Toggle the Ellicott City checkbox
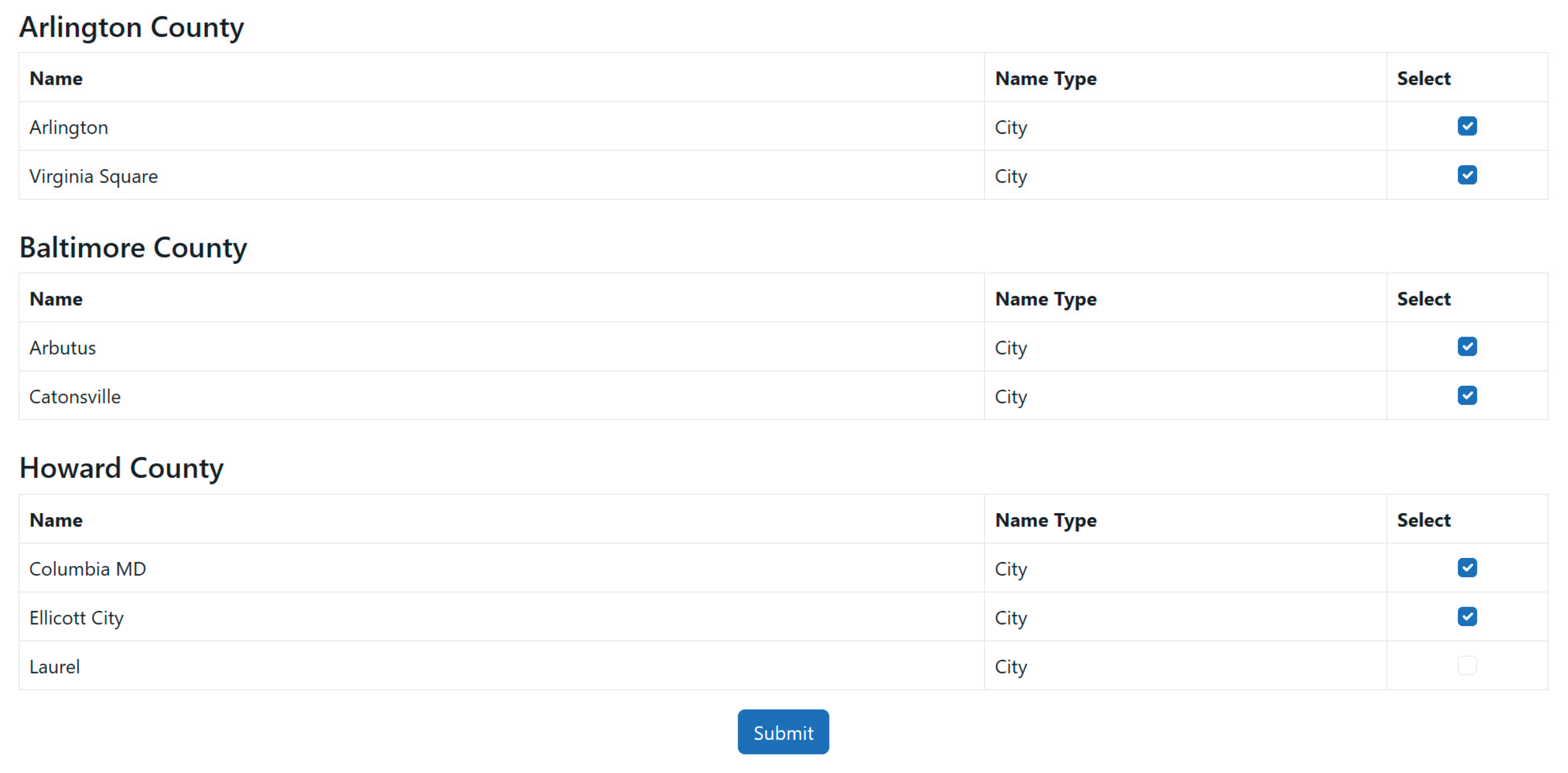 coord(1467,616)
